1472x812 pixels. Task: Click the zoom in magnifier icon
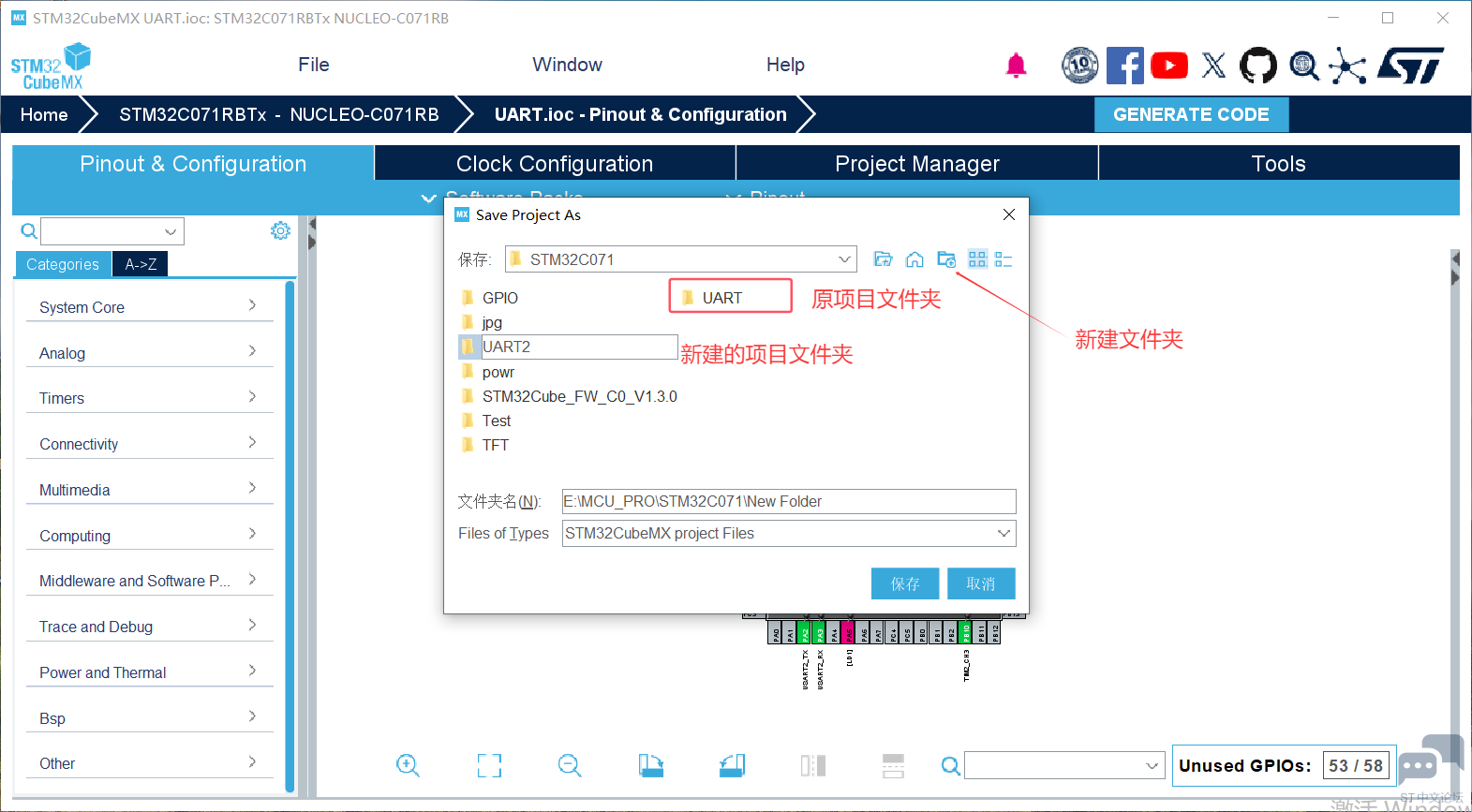[408, 765]
